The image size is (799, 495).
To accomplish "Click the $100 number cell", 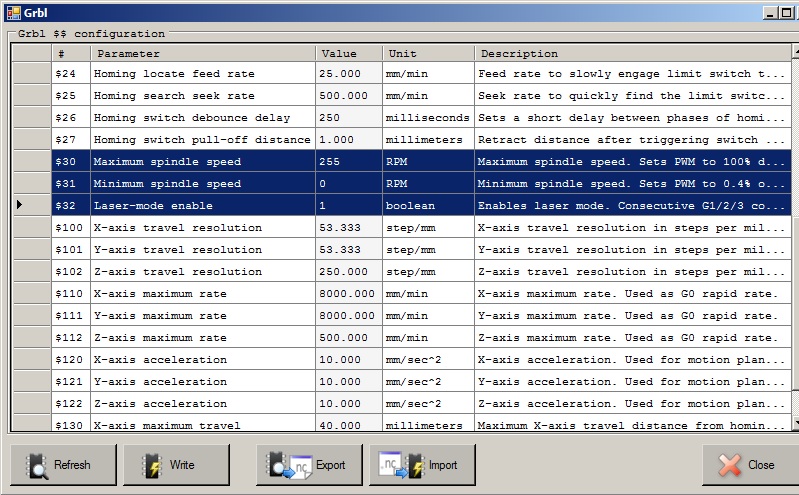I will (71, 227).
